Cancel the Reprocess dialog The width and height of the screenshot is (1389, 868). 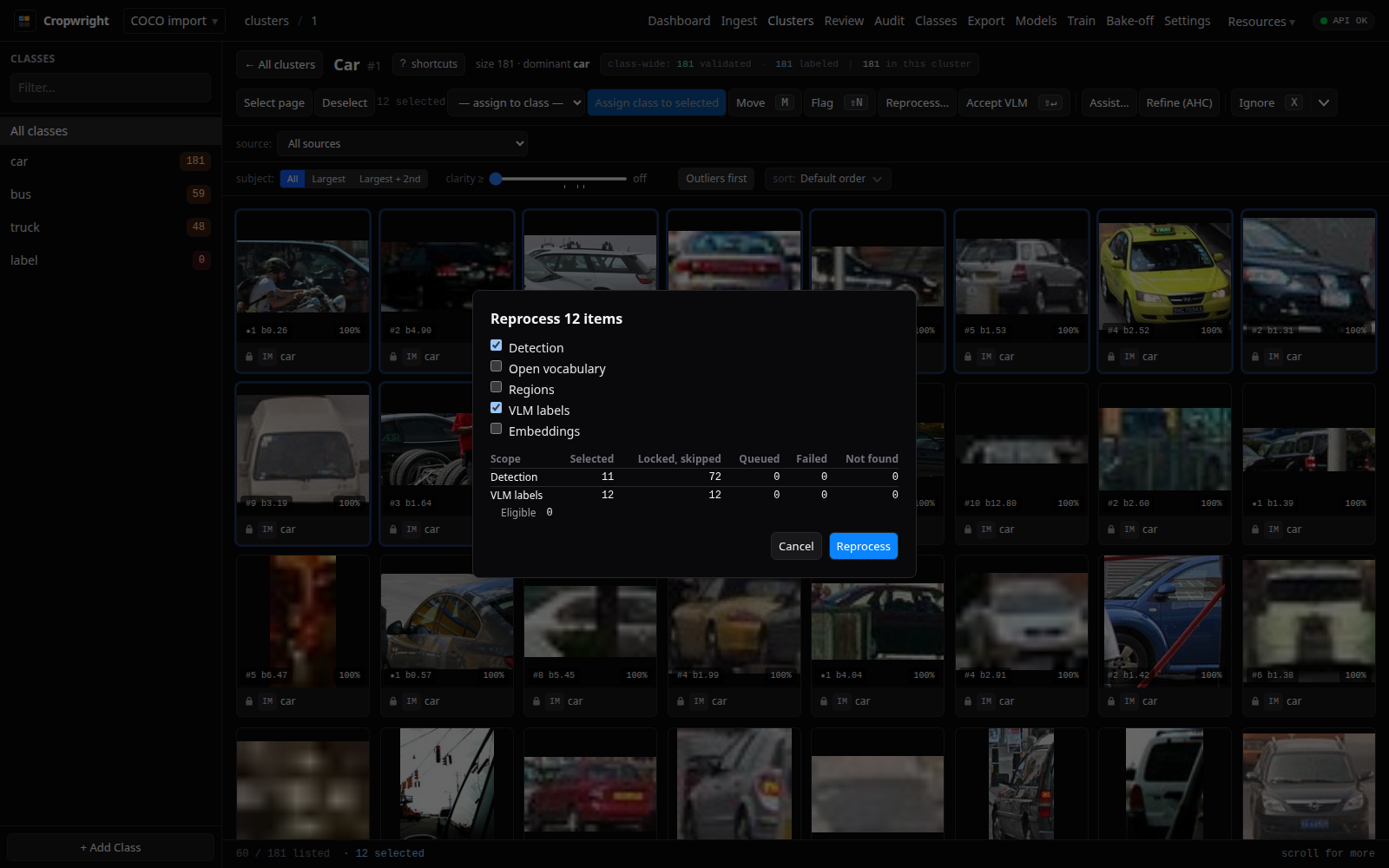click(796, 546)
